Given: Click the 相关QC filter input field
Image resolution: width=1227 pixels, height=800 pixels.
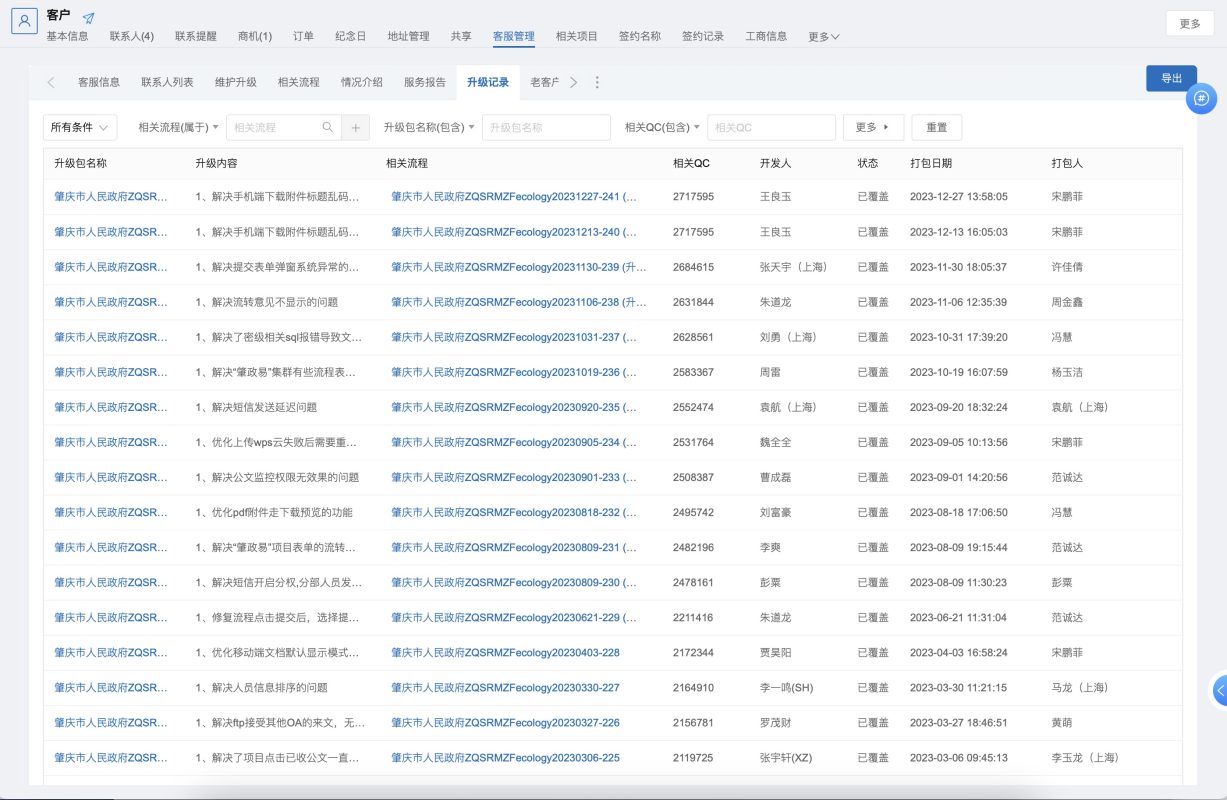Looking at the screenshot, I should click(x=770, y=128).
